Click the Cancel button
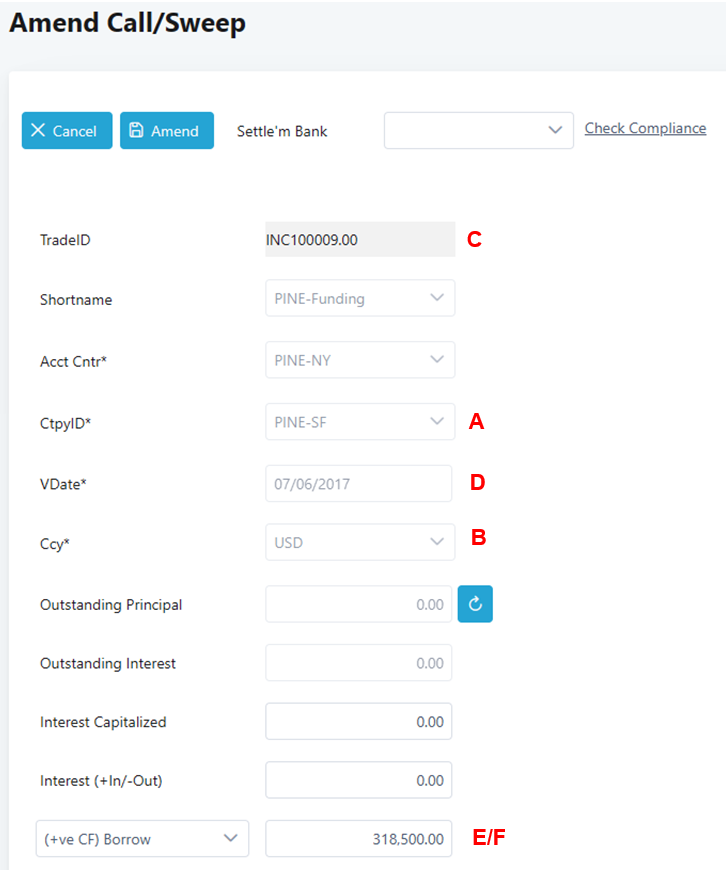Screen dimensions: 726x870 (67, 131)
